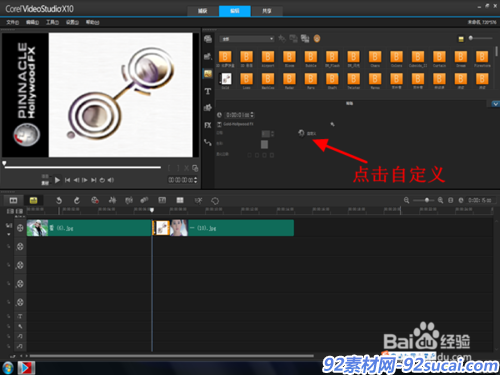
Task: Apply random effects to video track icon
Action: [x=305, y=39]
